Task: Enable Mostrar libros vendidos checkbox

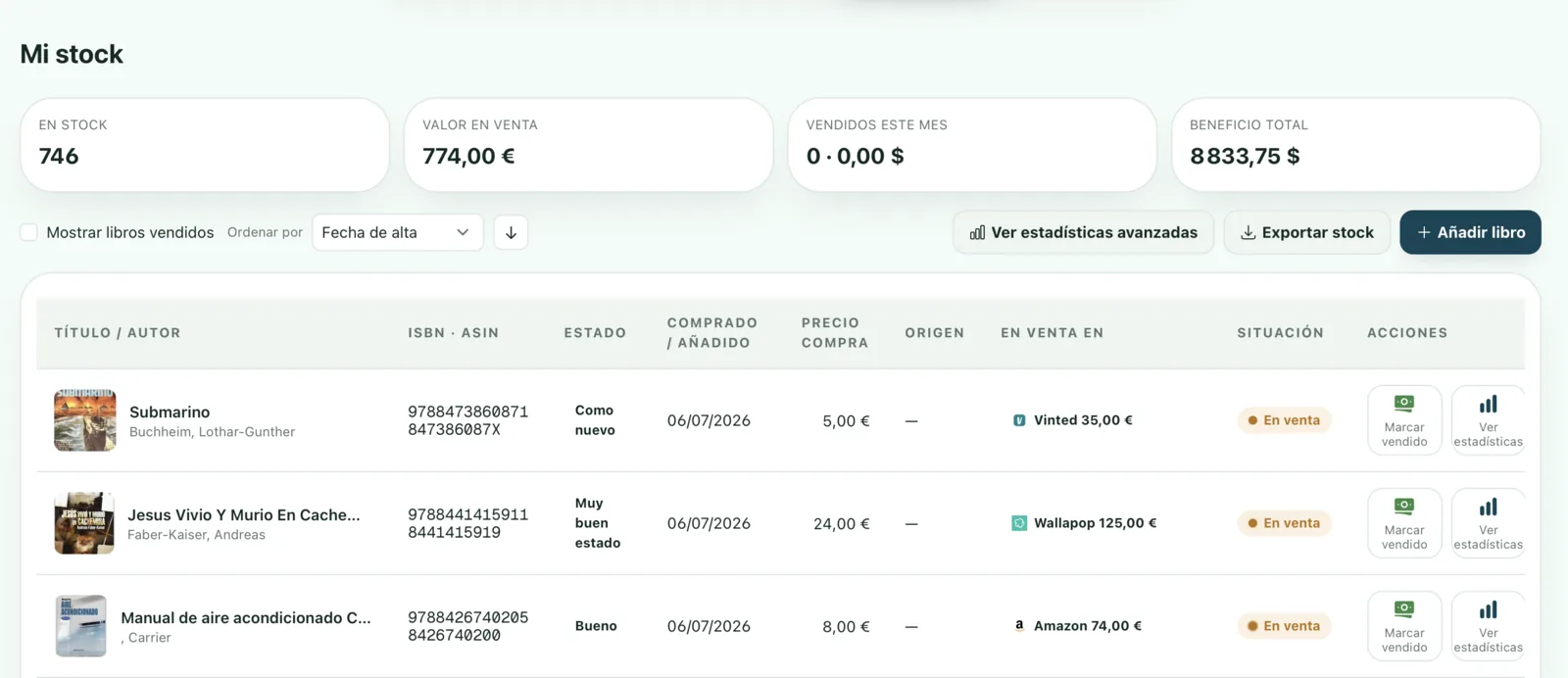Action: click(x=29, y=232)
